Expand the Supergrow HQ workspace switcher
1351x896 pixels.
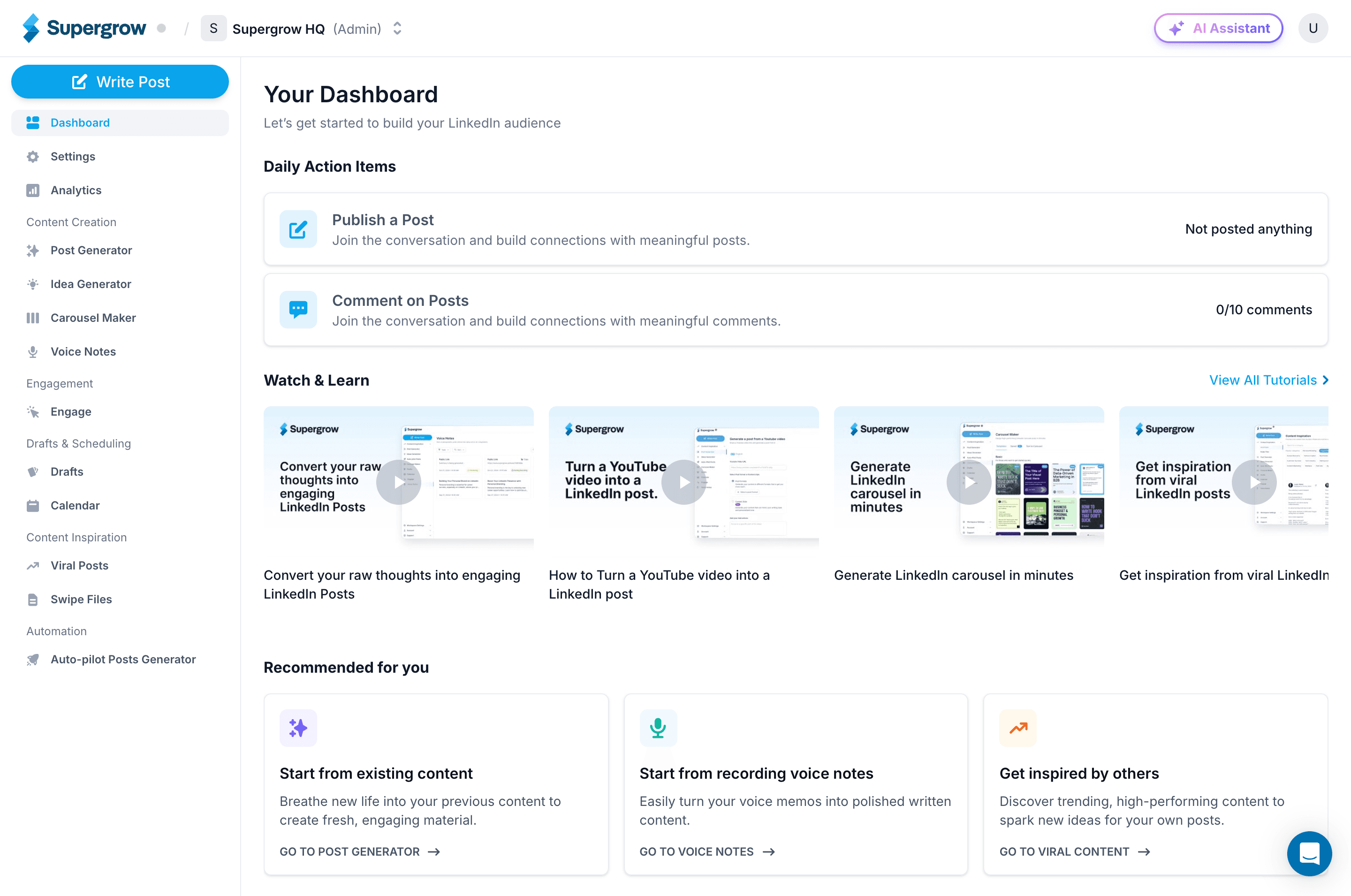coord(397,29)
